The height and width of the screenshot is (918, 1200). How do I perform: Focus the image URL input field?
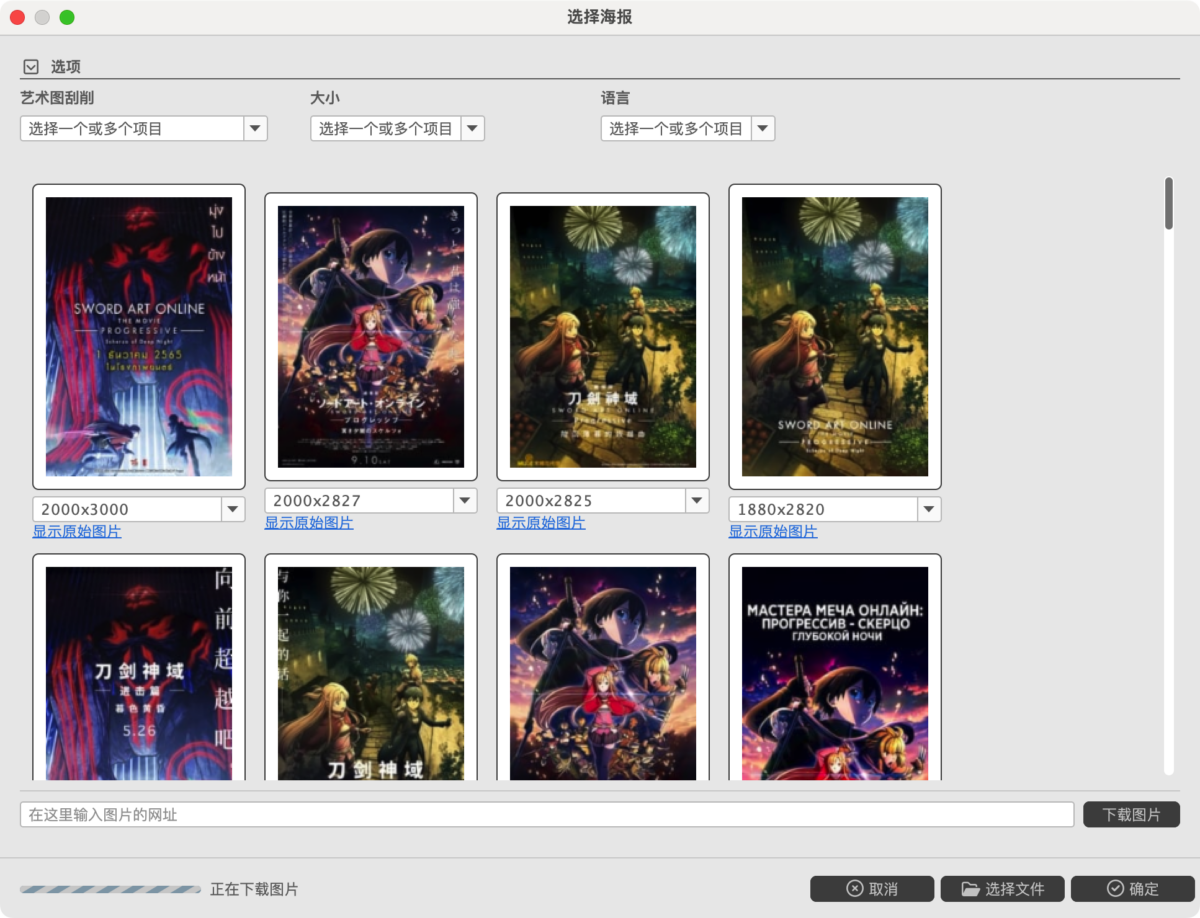coord(547,815)
